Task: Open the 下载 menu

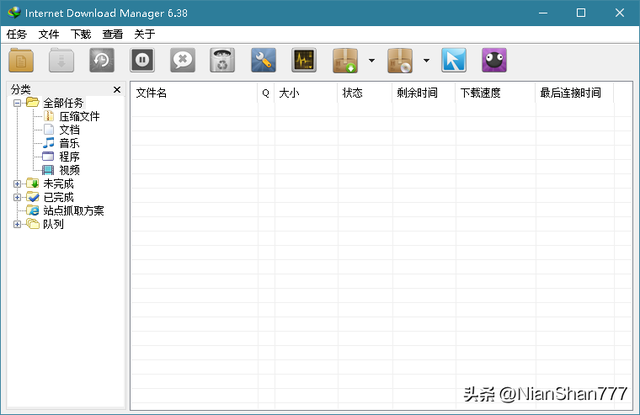Action: click(81, 34)
